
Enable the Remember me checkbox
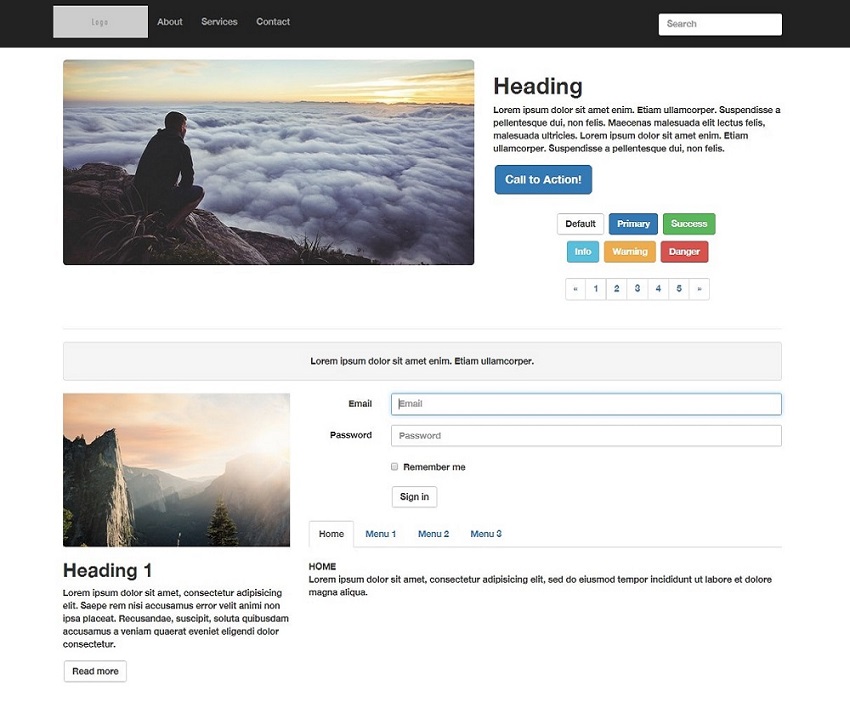pyautogui.click(x=395, y=467)
